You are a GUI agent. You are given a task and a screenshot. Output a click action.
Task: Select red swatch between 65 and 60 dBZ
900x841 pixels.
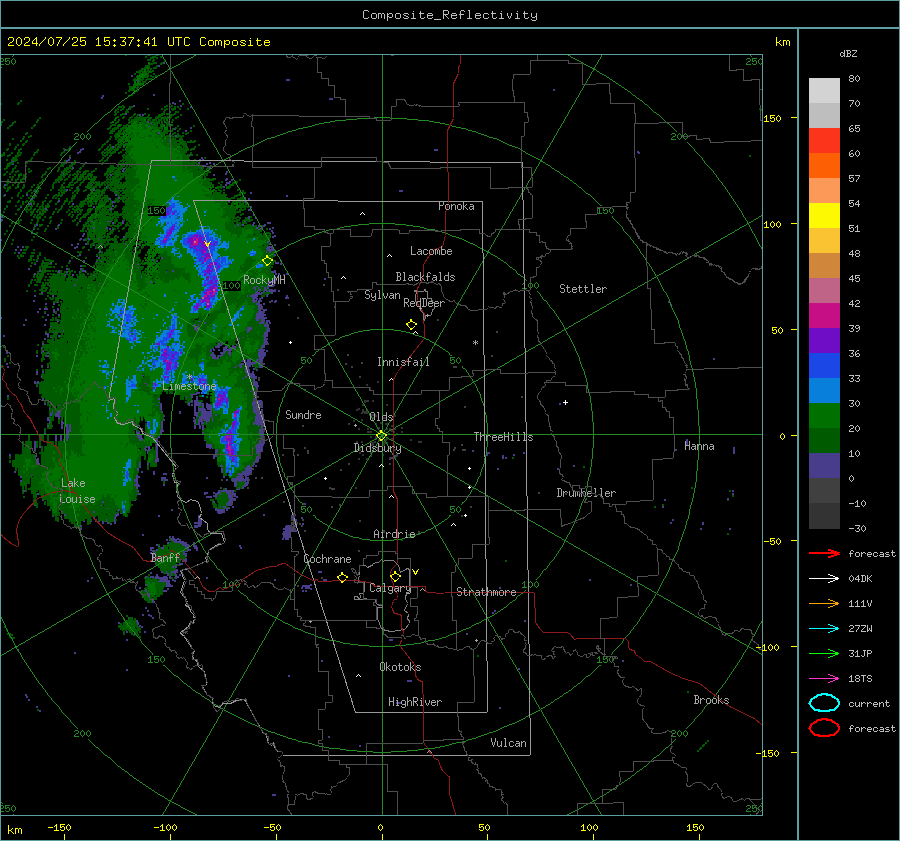coord(824,141)
